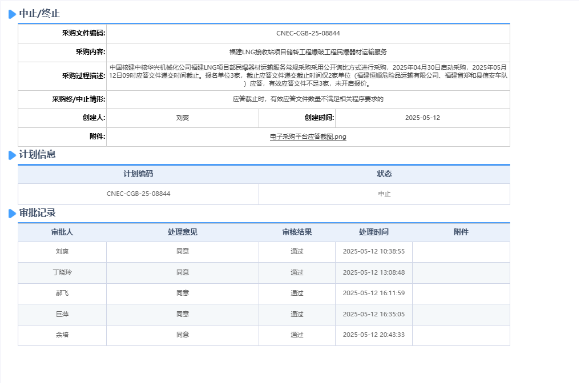The image size is (579, 383).
Task: Click the 采购文件编码 value CNEC-CGB-25-08844
Action: 308,33
